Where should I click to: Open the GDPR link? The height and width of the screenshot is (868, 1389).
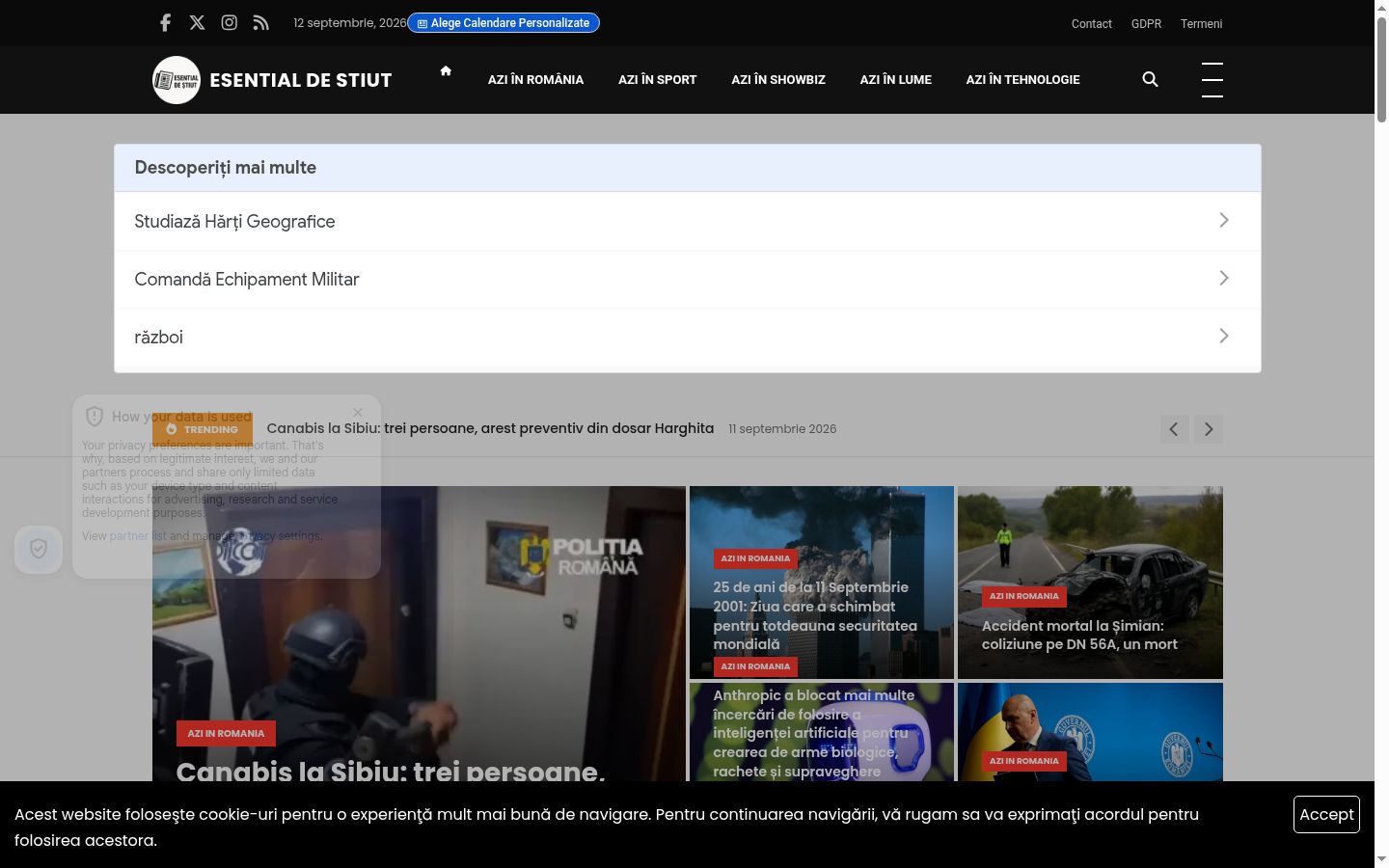click(x=1146, y=24)
